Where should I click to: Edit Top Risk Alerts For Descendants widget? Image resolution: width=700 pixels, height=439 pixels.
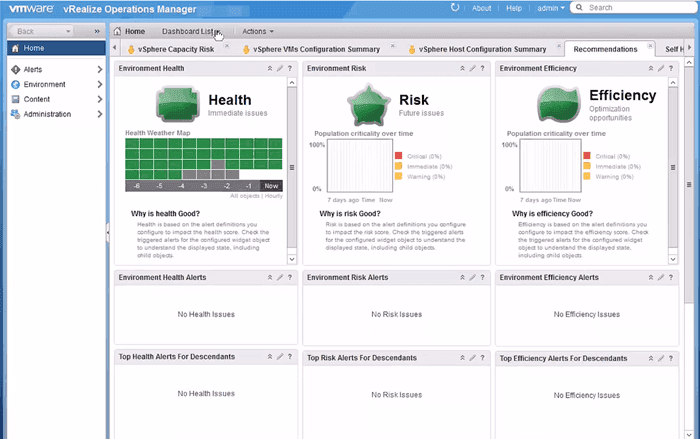click(472, 358)
